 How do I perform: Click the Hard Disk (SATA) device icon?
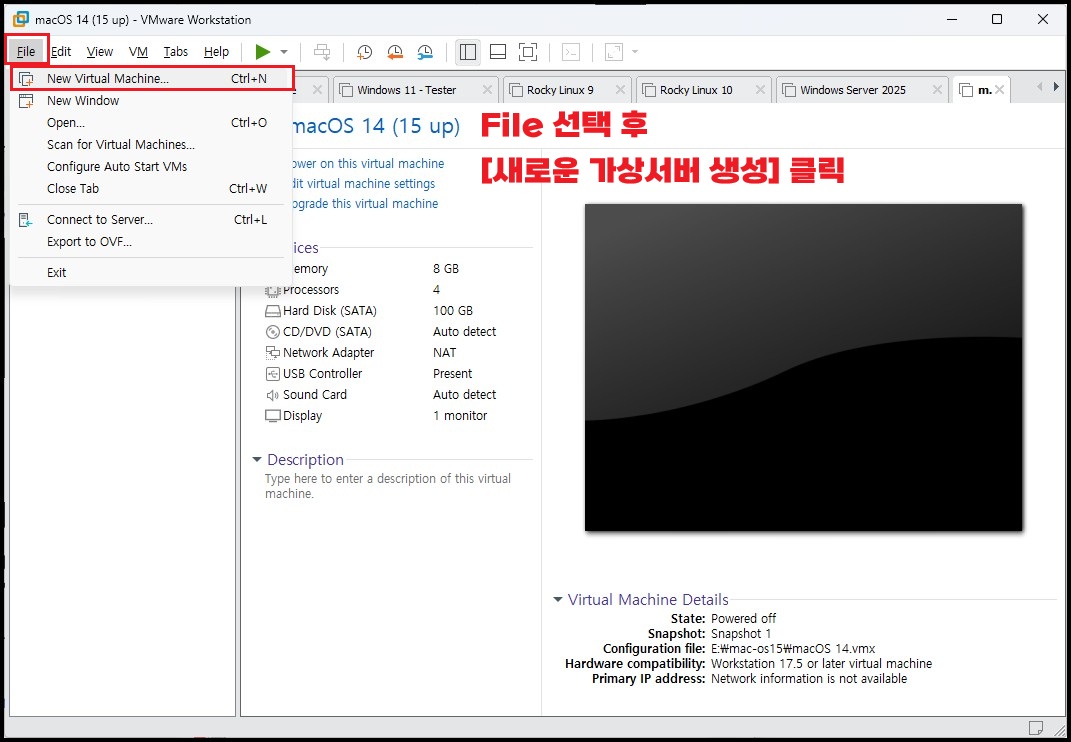pyautogui.click(x=273, y=311)
